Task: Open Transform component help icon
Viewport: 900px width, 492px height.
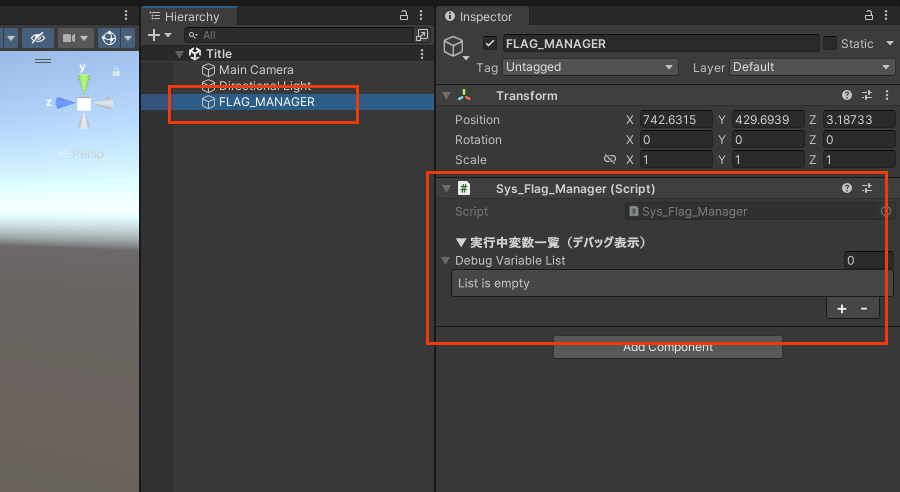Action: [x=847, y=96]
